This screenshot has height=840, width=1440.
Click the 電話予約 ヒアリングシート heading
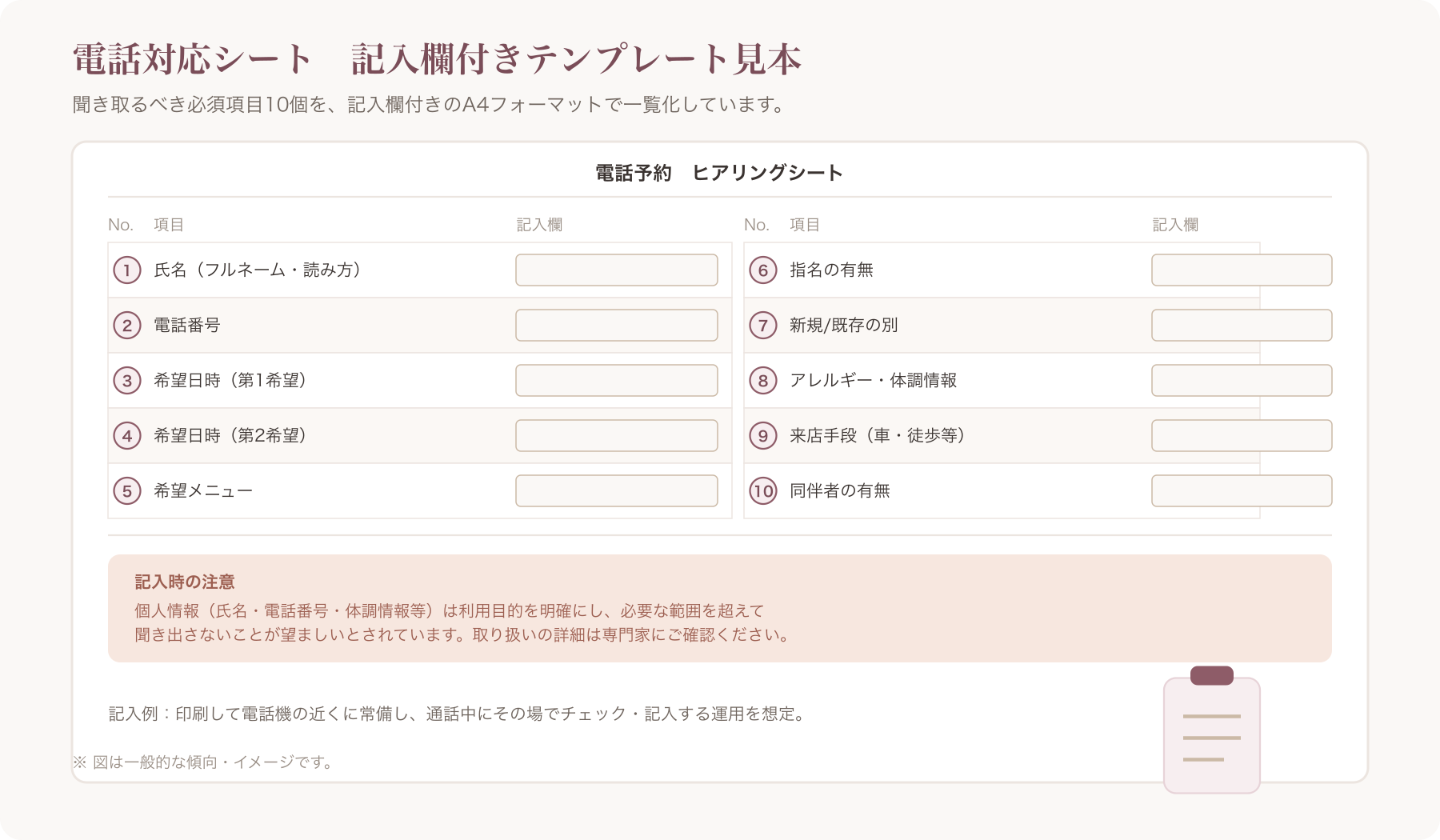coord(719,173)
